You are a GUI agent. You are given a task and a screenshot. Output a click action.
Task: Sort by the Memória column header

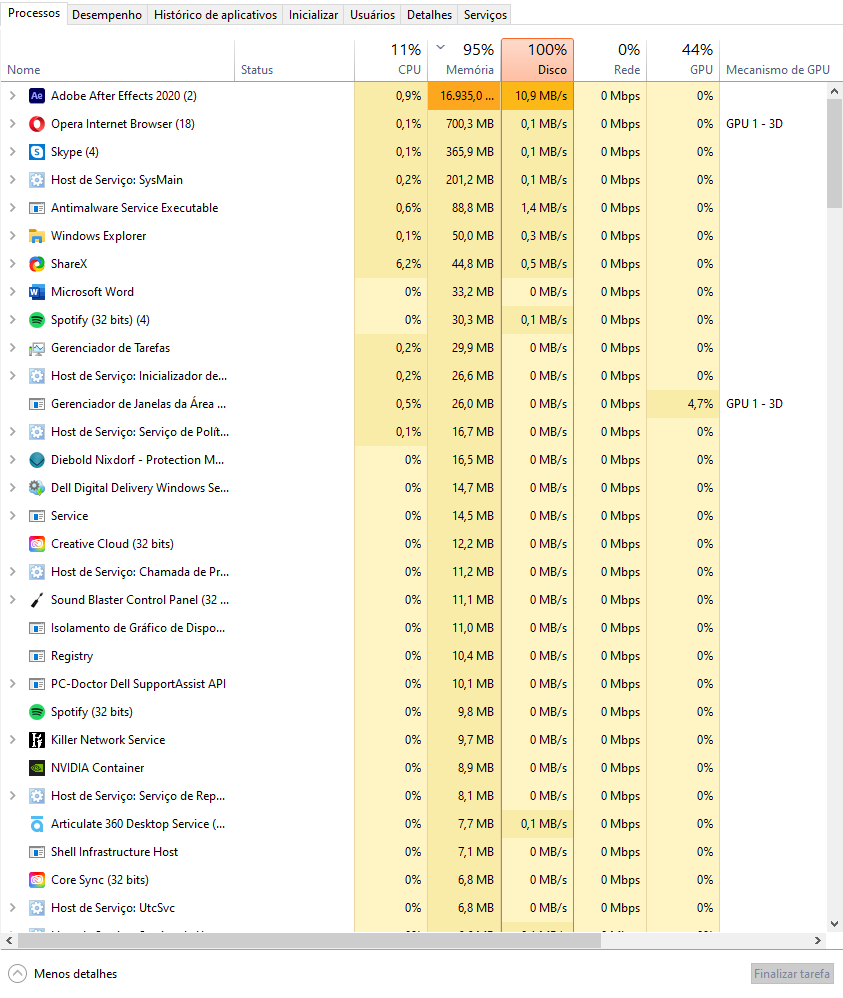pos(464,60)
